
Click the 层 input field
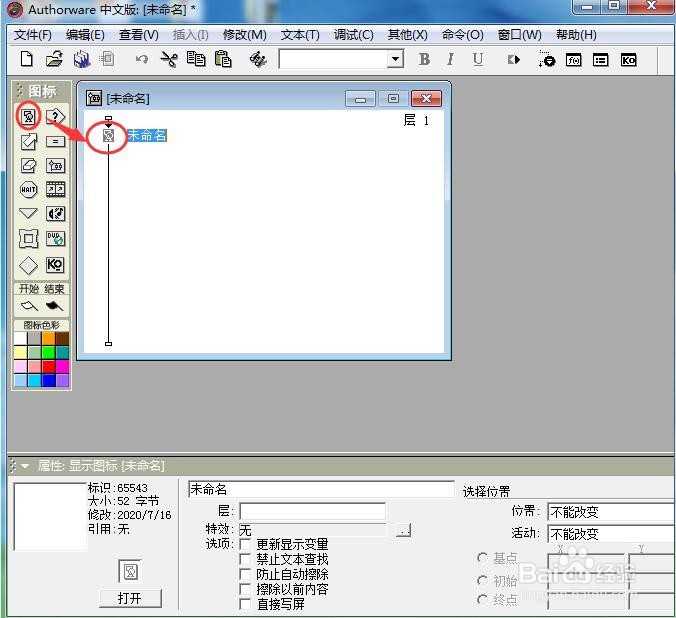coord(313,511)
